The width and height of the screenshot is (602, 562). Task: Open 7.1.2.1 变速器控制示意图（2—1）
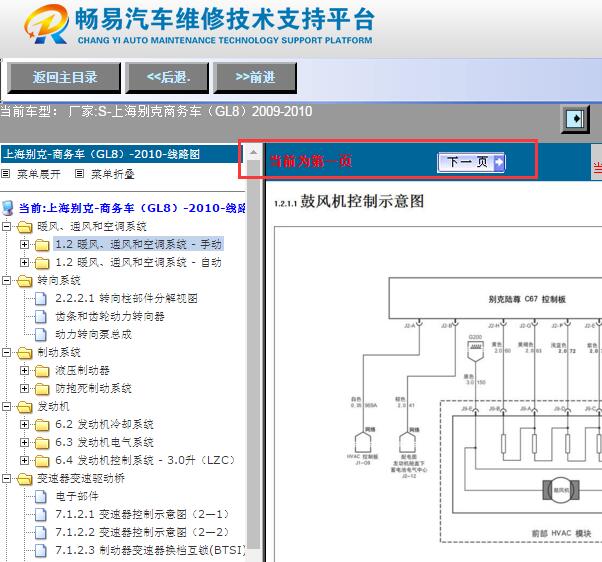click(142, 514)
